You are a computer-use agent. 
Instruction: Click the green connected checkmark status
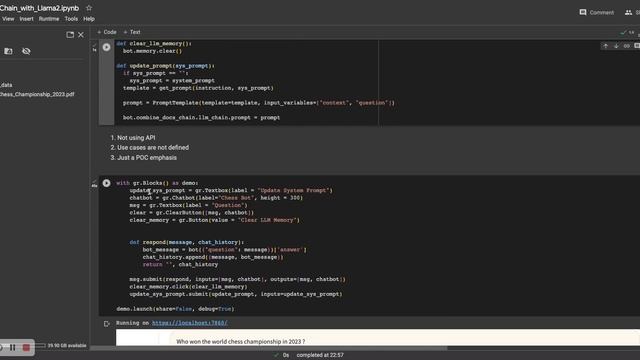623,32
